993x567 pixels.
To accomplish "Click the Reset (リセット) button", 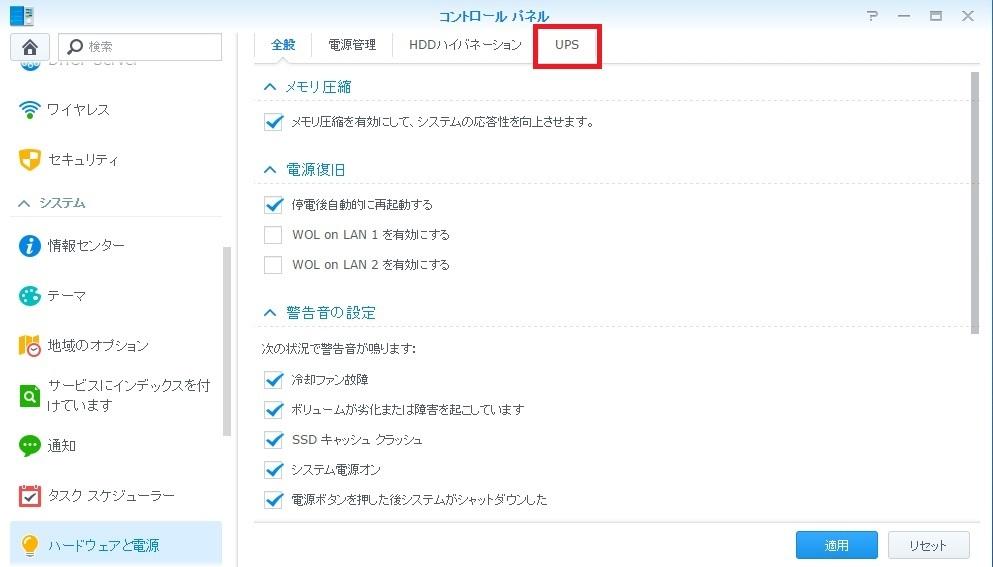I will click(928, 545).
